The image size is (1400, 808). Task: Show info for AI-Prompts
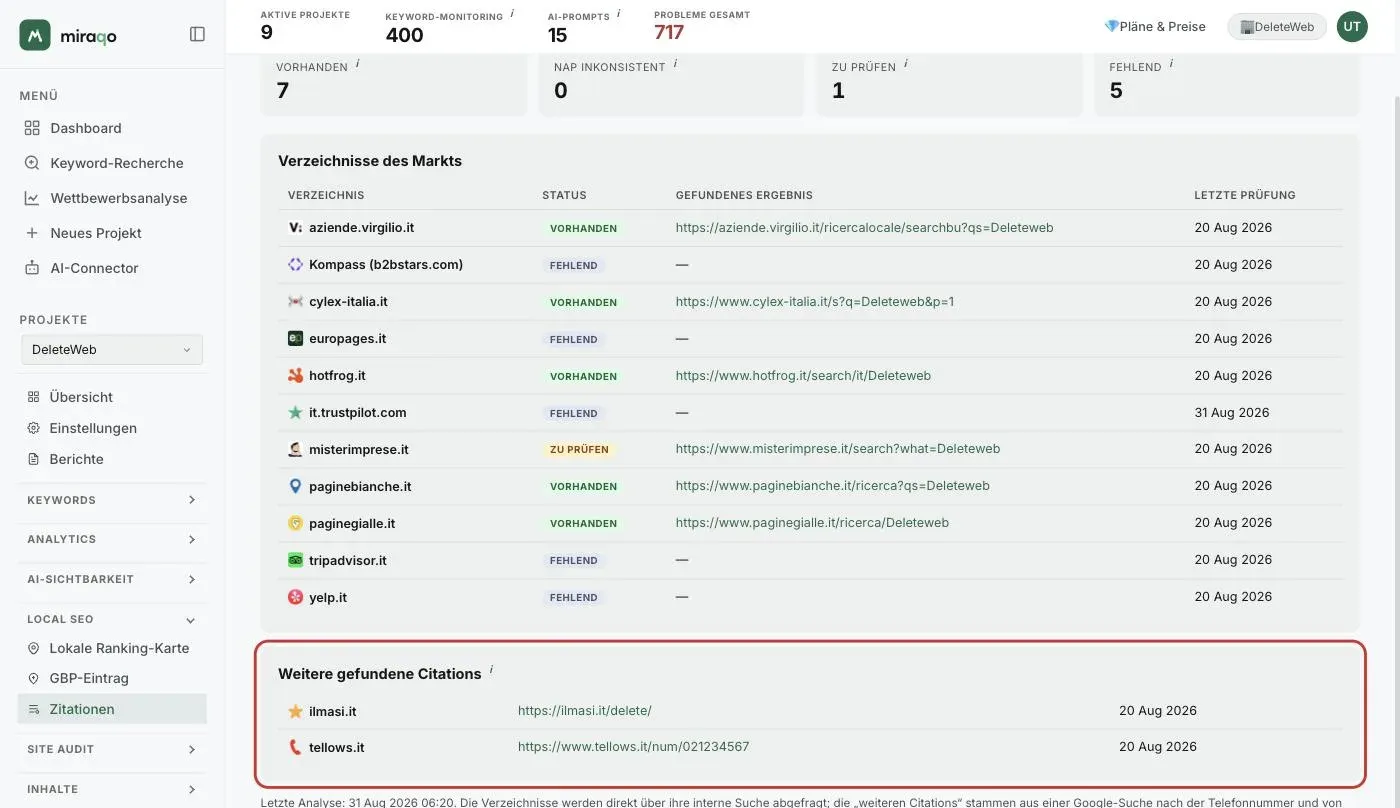(618, 14)
